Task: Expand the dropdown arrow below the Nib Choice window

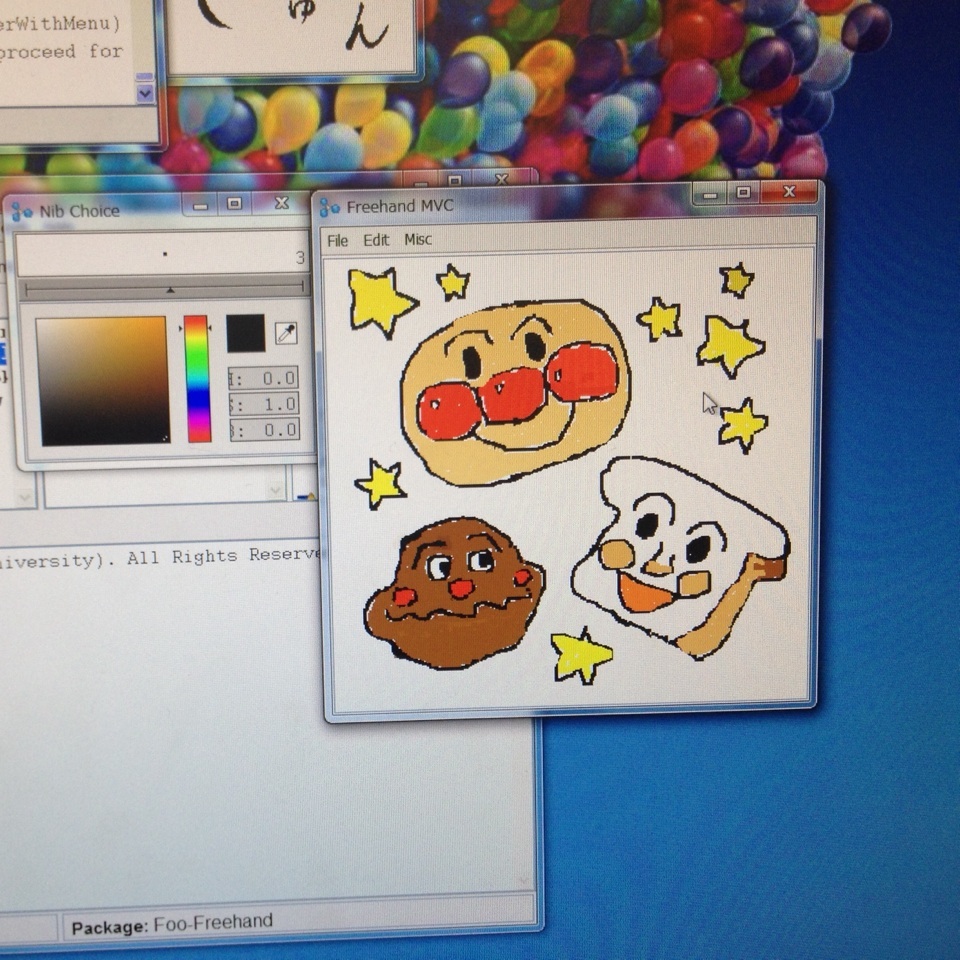Action: 275,490
